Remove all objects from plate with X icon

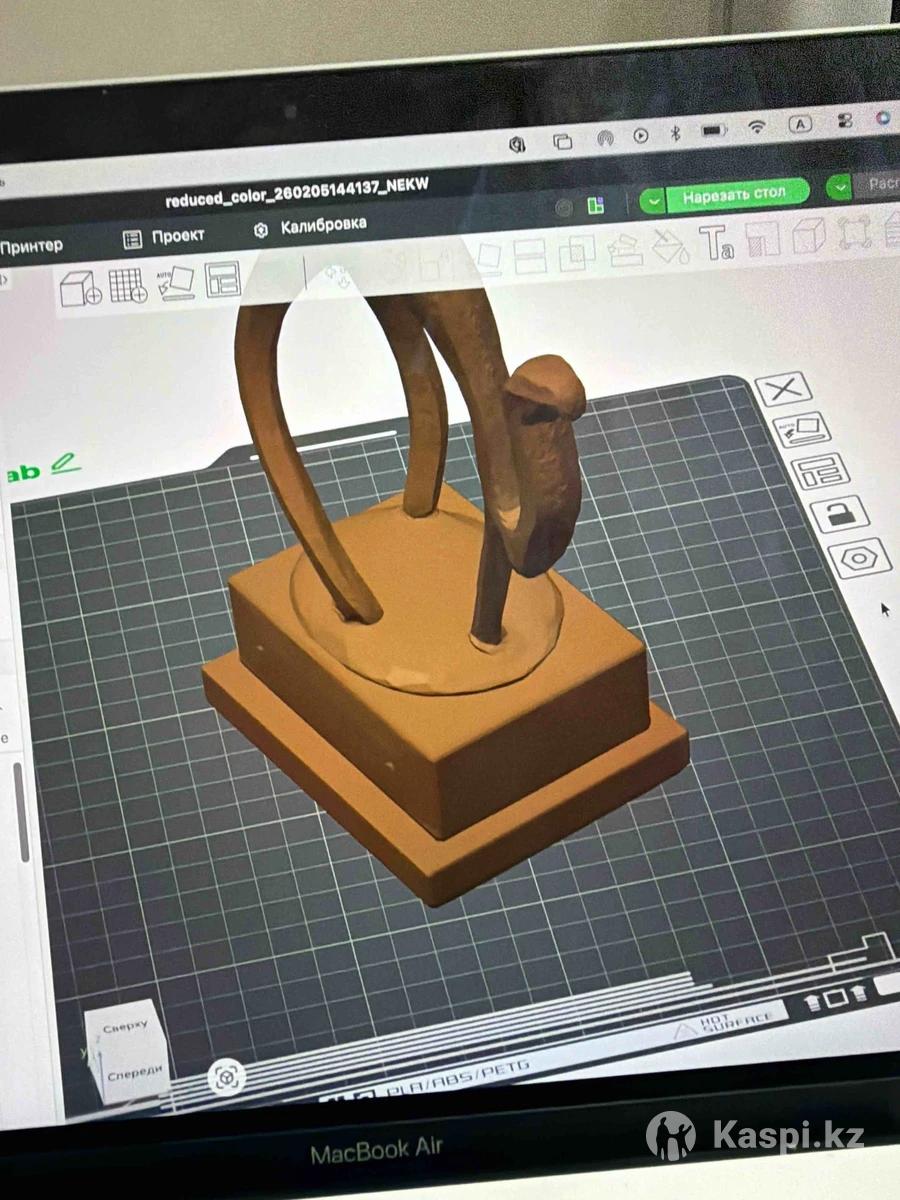782,388
